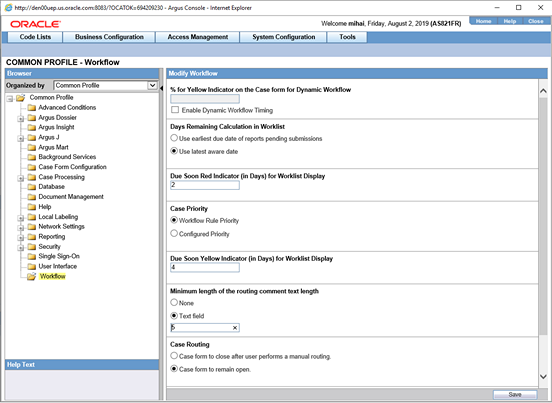Click the Case Form Configuration folder icon
The height and width of the screenshot is (403, 552).
coord(32,167)
